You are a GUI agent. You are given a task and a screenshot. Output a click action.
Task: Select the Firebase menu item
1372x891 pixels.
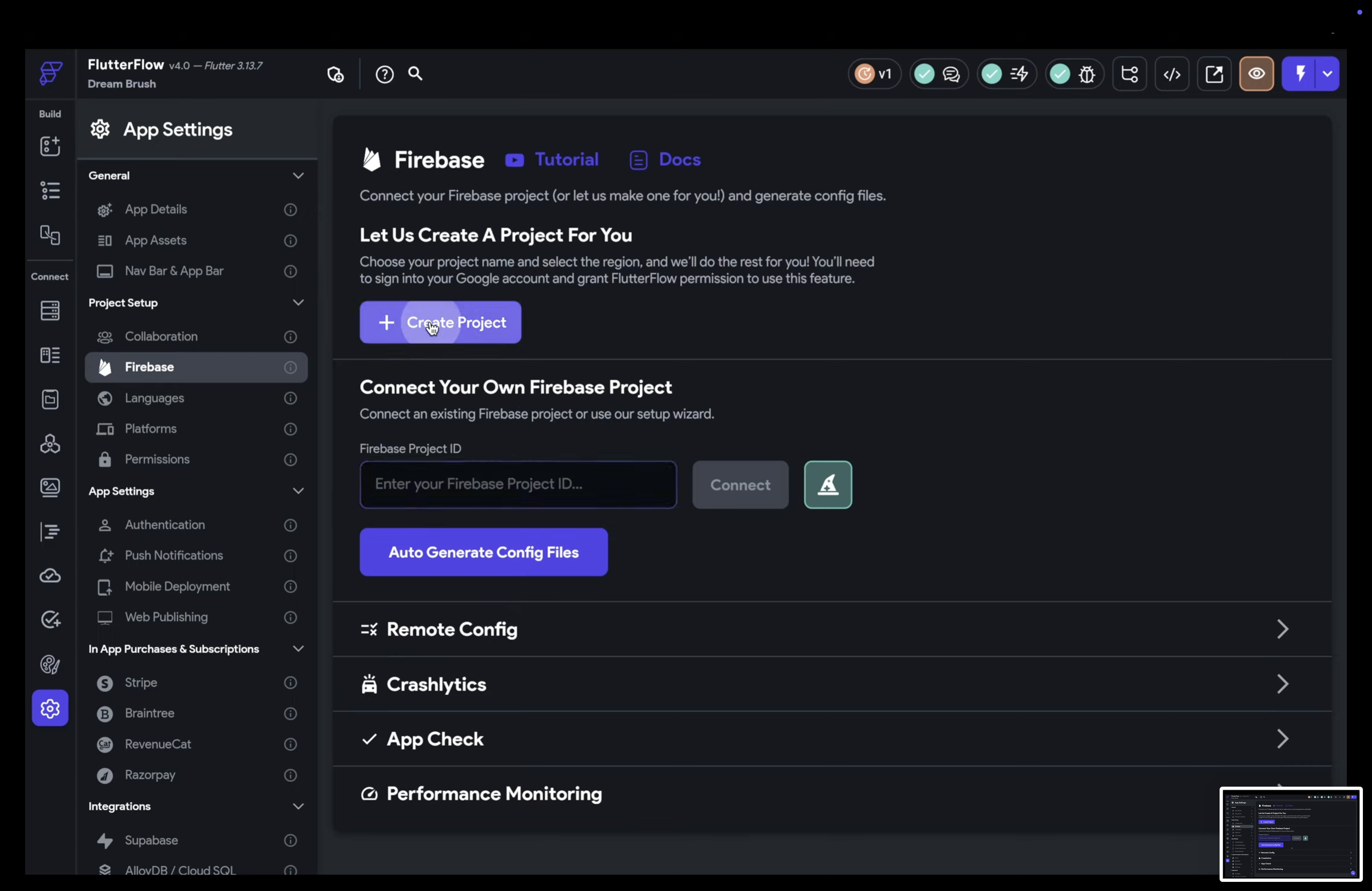tap(196, 367)
